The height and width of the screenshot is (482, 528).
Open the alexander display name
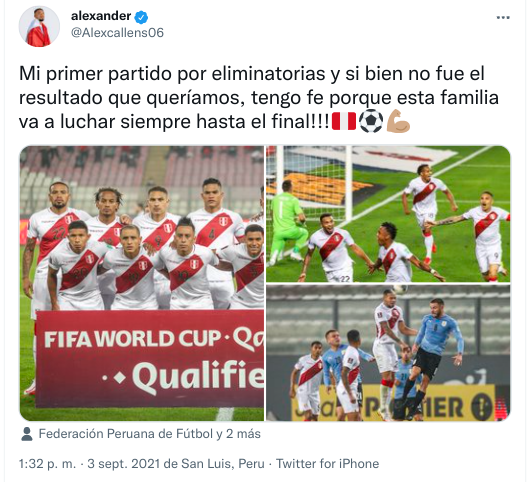point(101,16)
